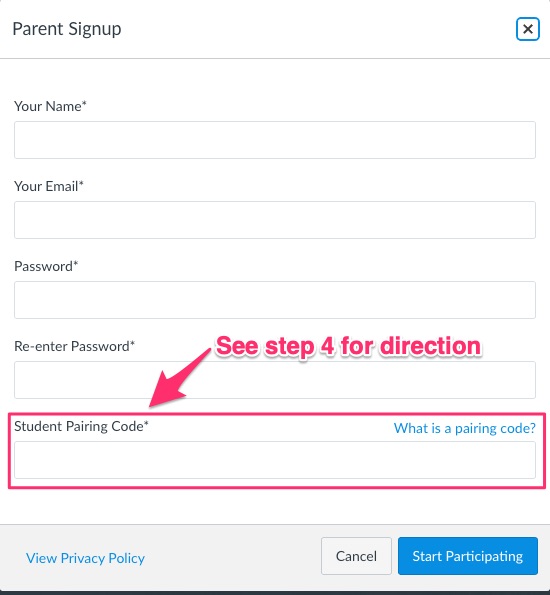Open the View Privacy Policy link
550x595 pixels.
(x=85, y=558)
